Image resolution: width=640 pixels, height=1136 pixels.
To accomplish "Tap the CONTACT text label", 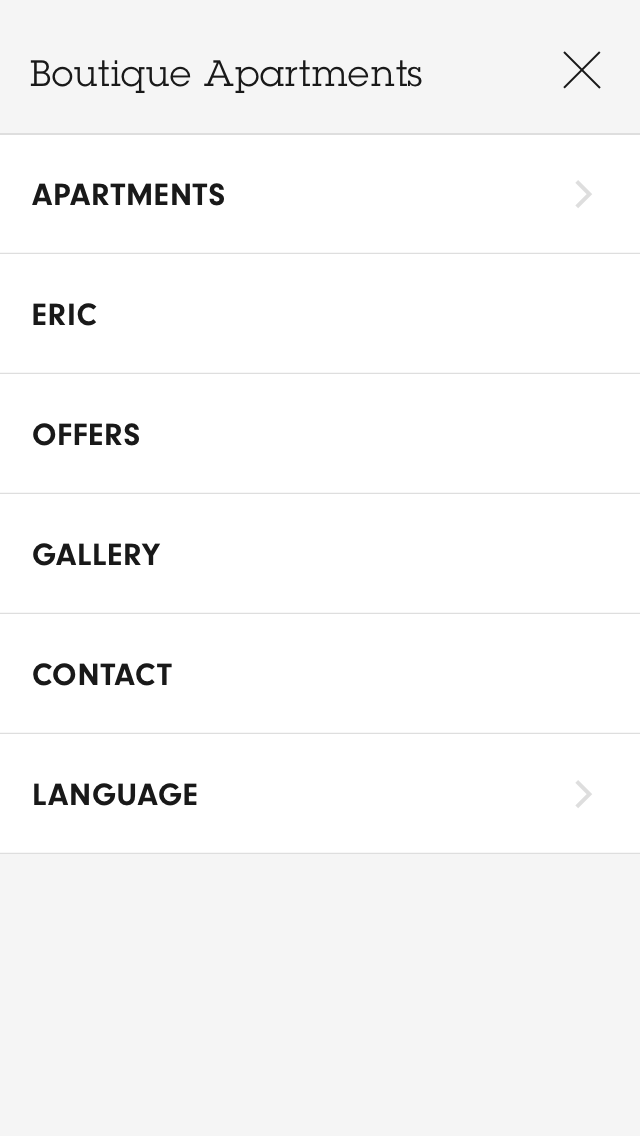I will click(x=102, y=675).
